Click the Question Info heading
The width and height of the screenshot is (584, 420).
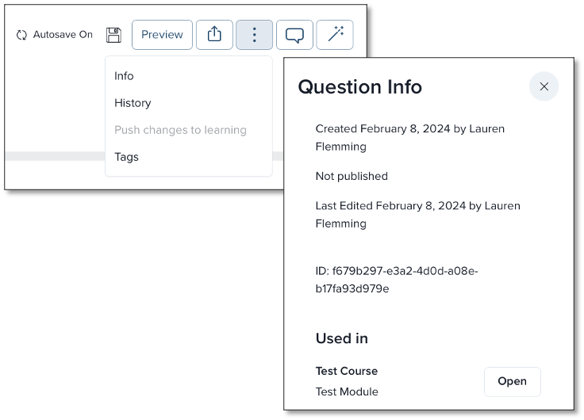click(x=360, y=87)
